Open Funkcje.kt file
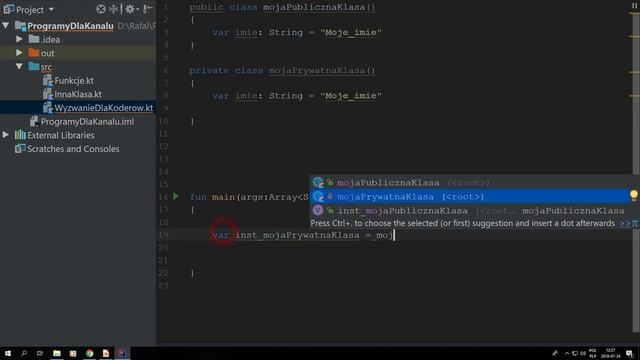This screenshot has width=640, height=360. click(x=74, y=80)
